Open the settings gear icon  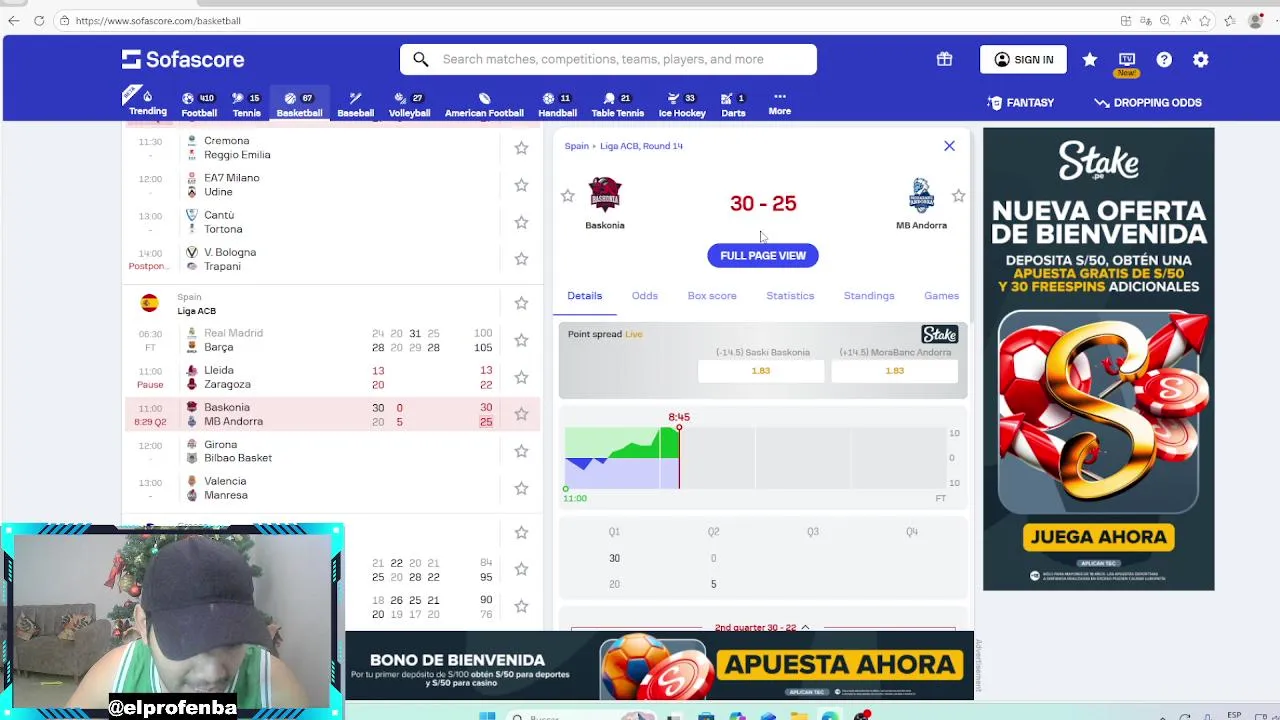[1201, 60]
